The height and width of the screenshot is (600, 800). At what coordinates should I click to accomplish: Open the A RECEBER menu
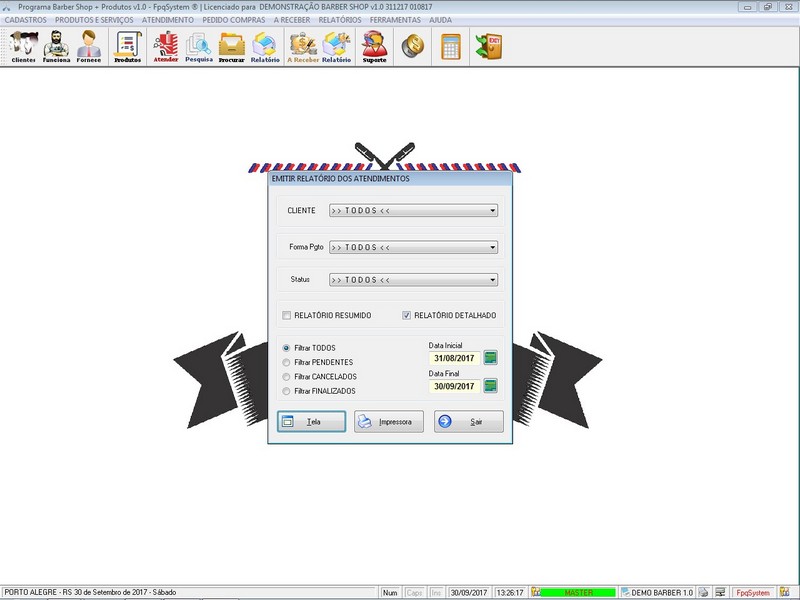[292, 20]
